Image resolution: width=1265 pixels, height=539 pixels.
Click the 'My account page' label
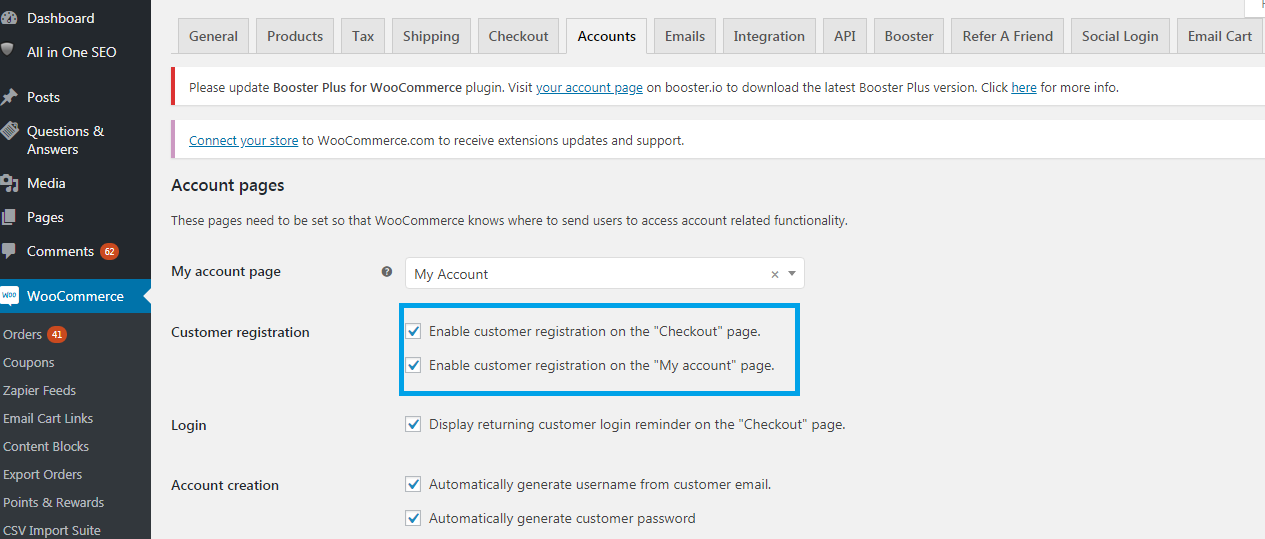(x=226, y=271)
